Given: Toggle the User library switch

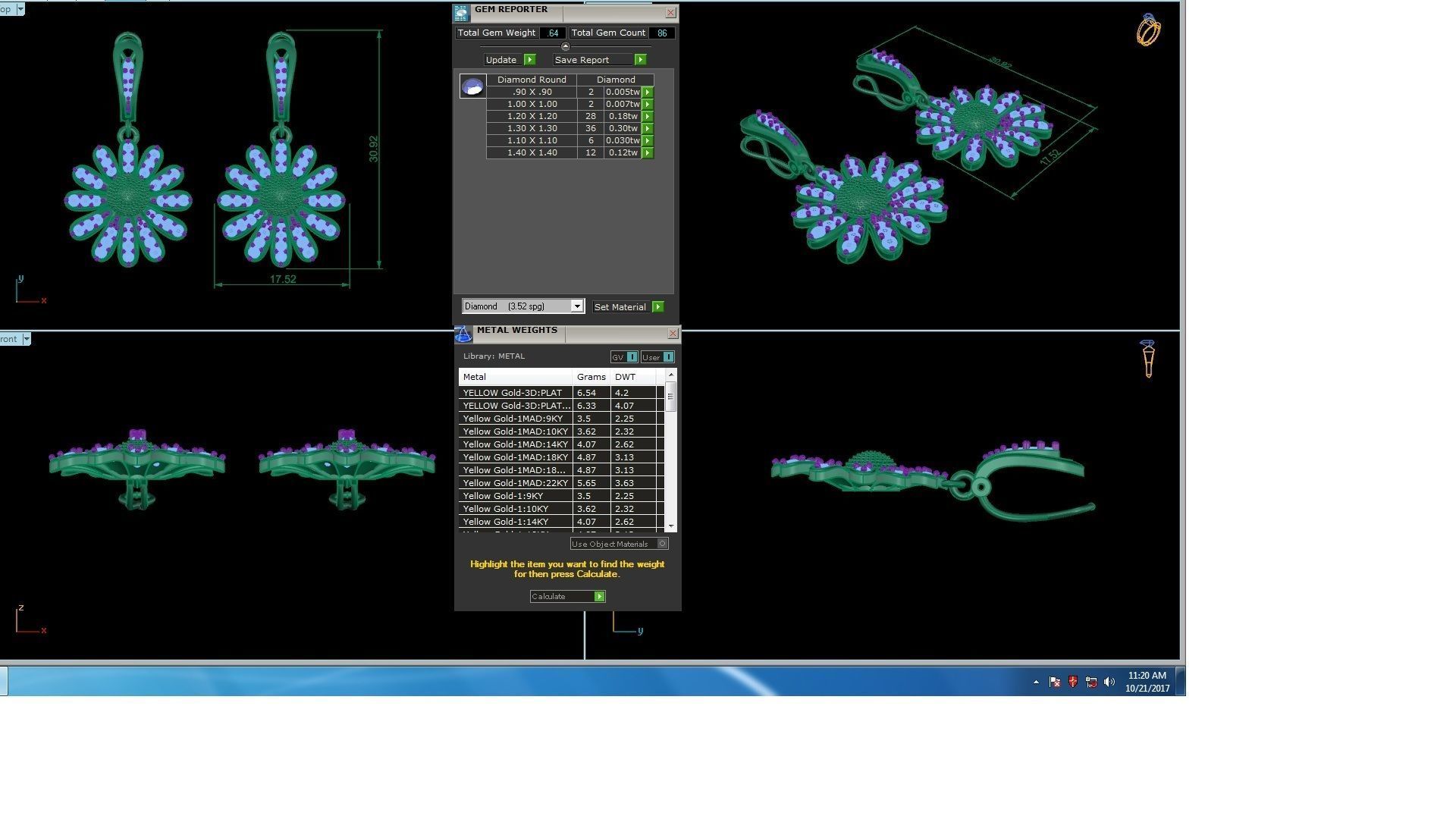Looking at the screenshot, I should tap(667, 357).
